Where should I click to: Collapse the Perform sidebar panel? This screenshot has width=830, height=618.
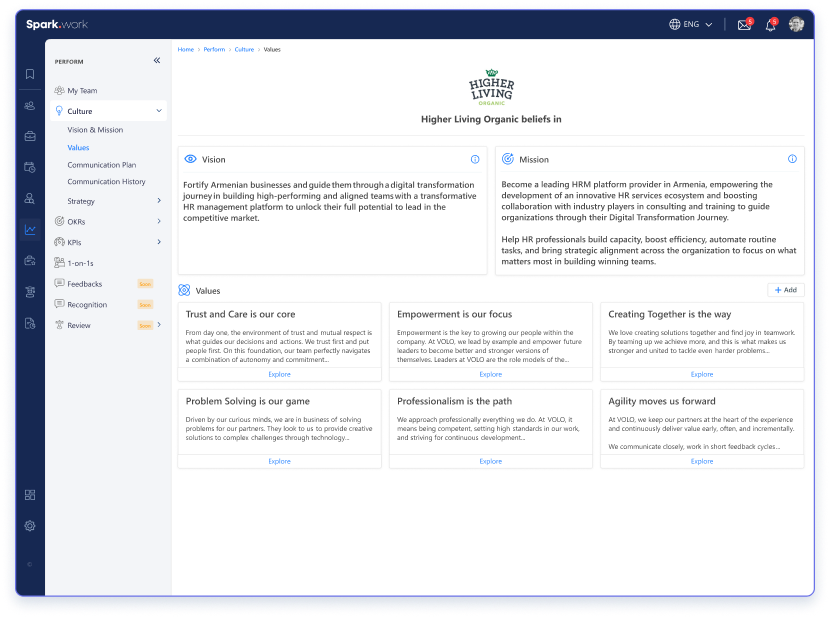(x=157, y=60)
